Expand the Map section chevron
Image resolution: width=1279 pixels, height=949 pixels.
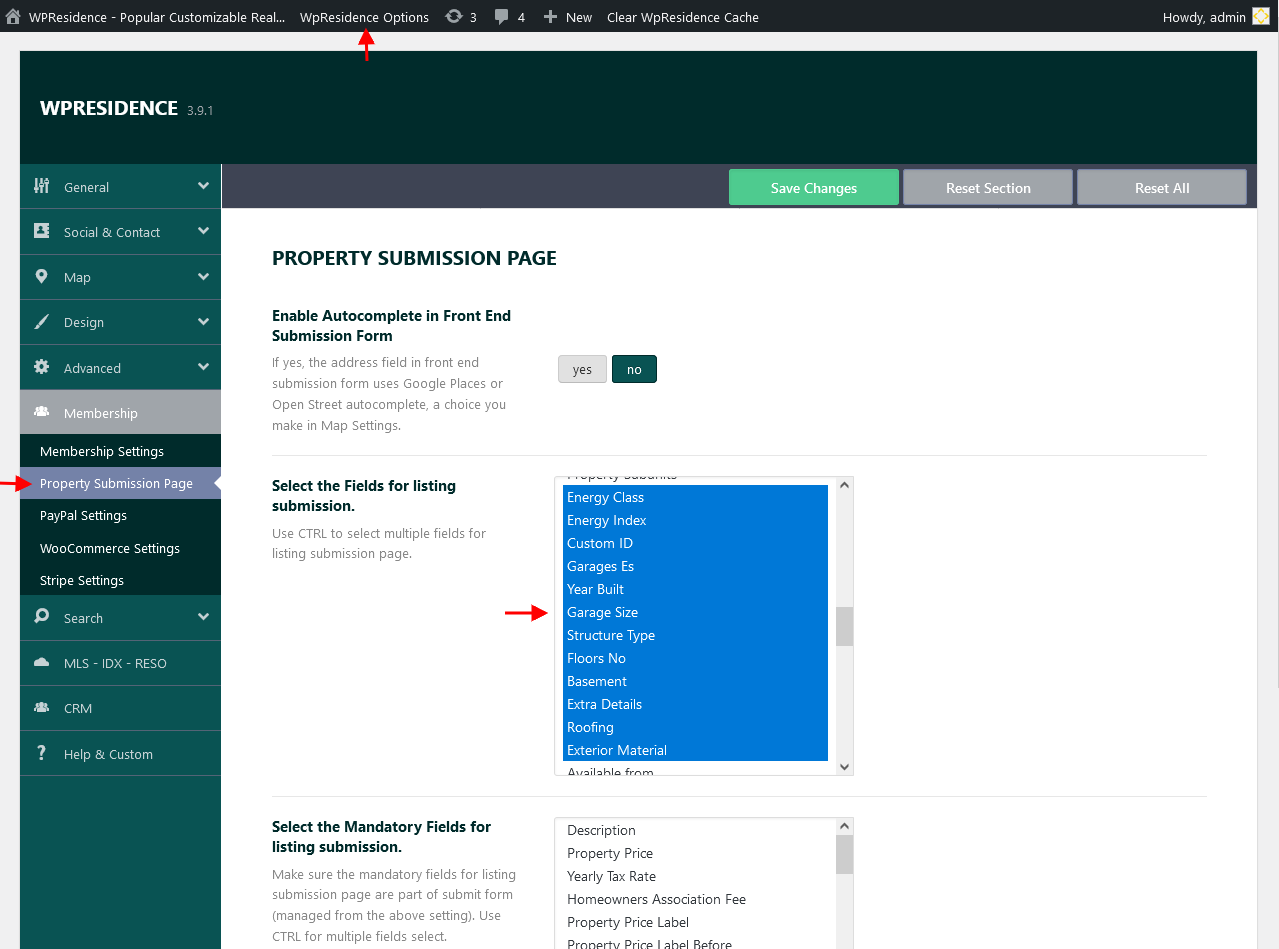(x=203, y=276)
